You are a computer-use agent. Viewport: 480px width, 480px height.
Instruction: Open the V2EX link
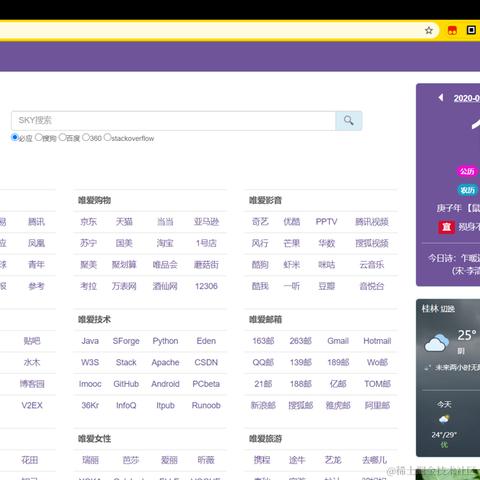click(32, 405)
